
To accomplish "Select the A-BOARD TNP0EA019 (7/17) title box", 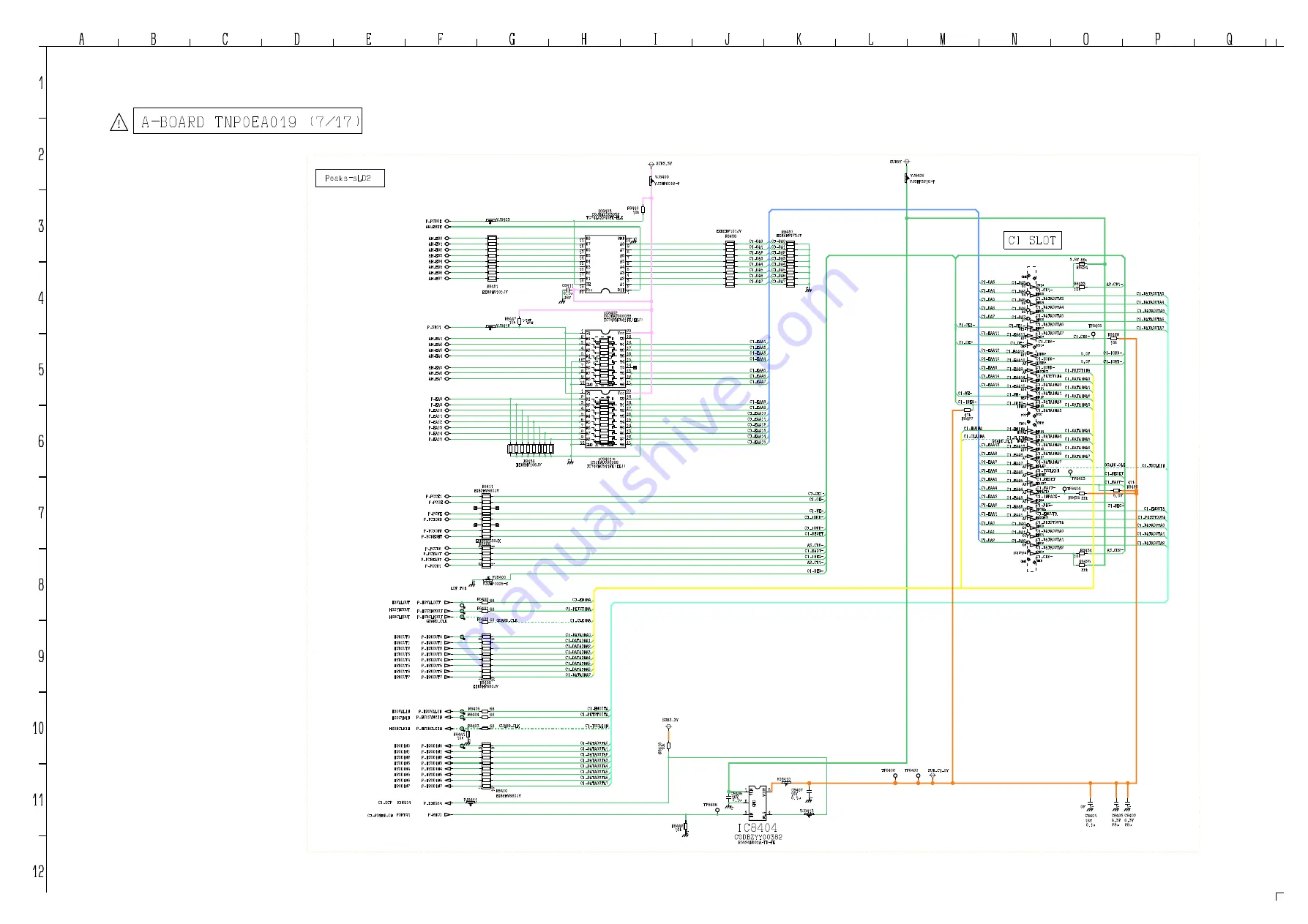I will click(x=247, y=121).
